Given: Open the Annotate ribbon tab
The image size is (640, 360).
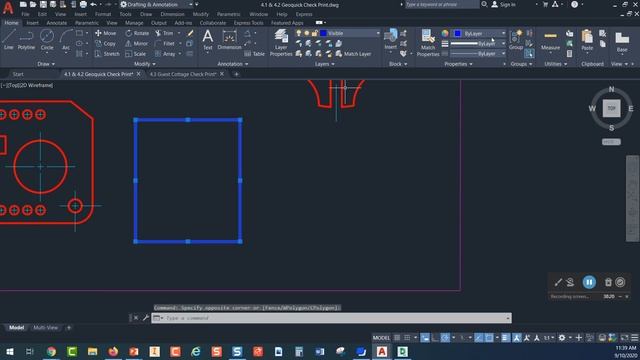Looking at the screenshot, I should click(57, 23).
